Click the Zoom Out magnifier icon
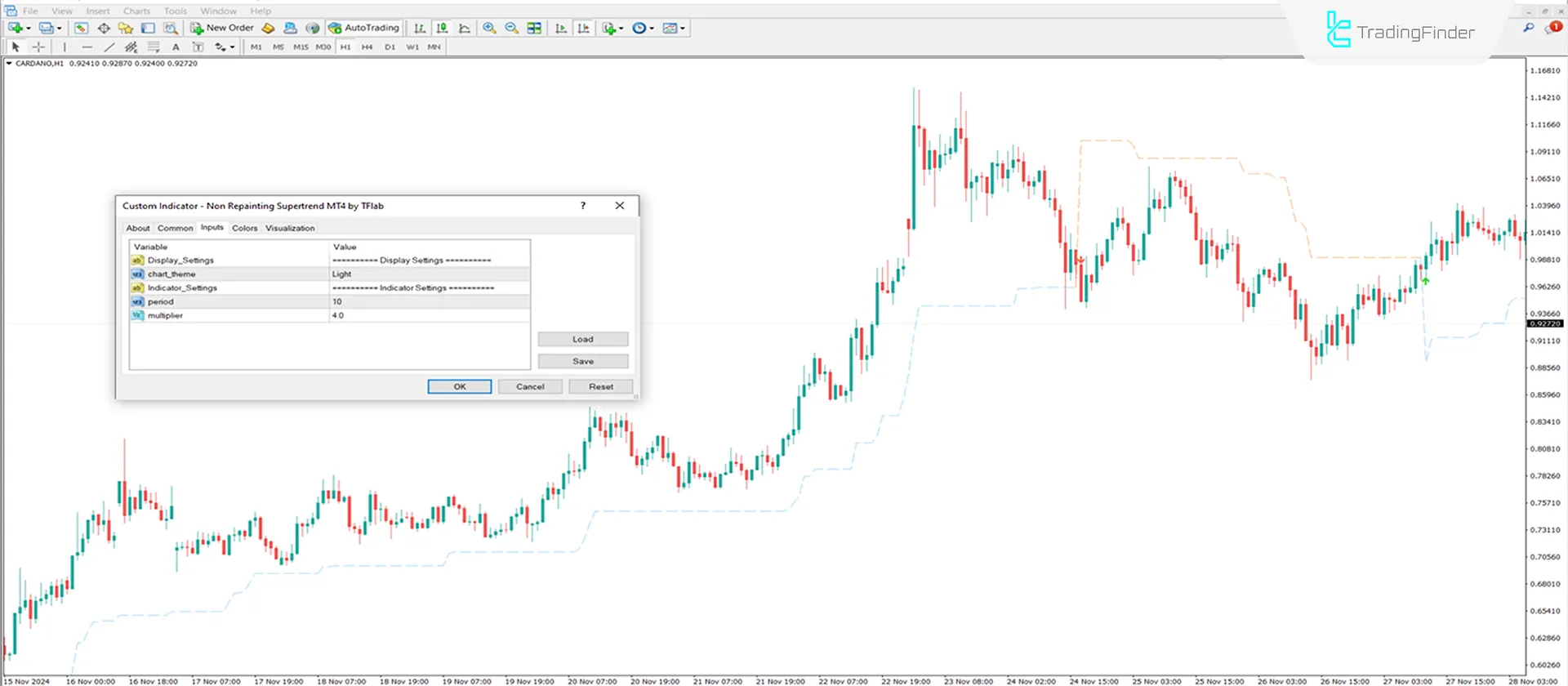 tap(511, 28)
